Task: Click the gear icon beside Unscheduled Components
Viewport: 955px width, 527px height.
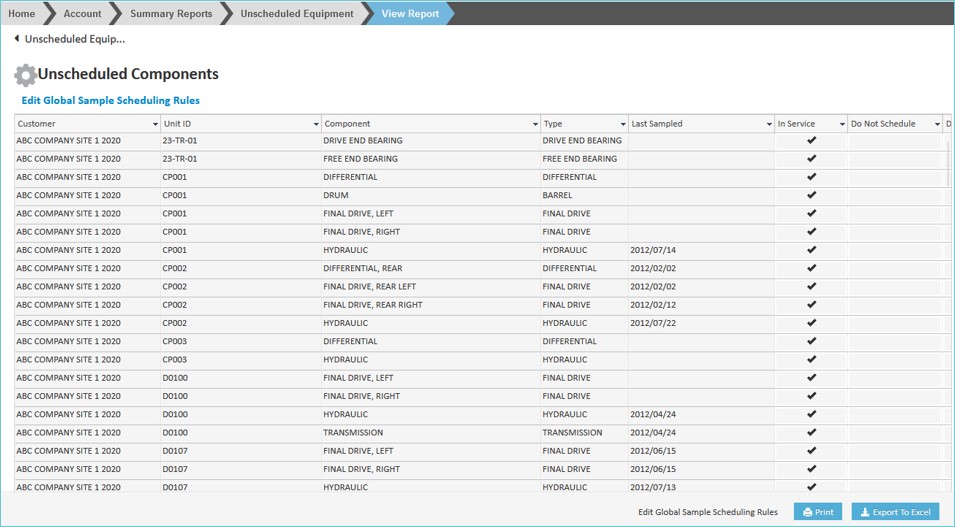Action: coord(25,75)
